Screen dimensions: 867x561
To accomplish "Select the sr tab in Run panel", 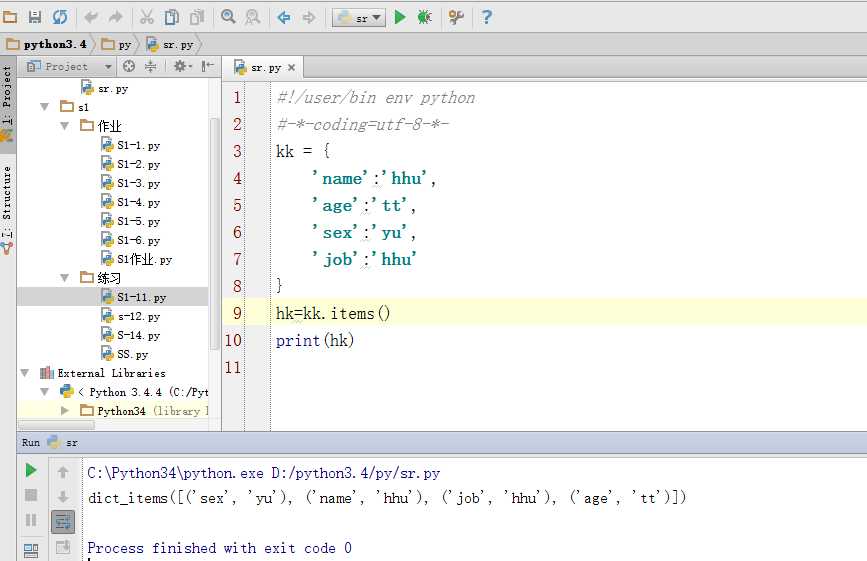I will (62, 442).
